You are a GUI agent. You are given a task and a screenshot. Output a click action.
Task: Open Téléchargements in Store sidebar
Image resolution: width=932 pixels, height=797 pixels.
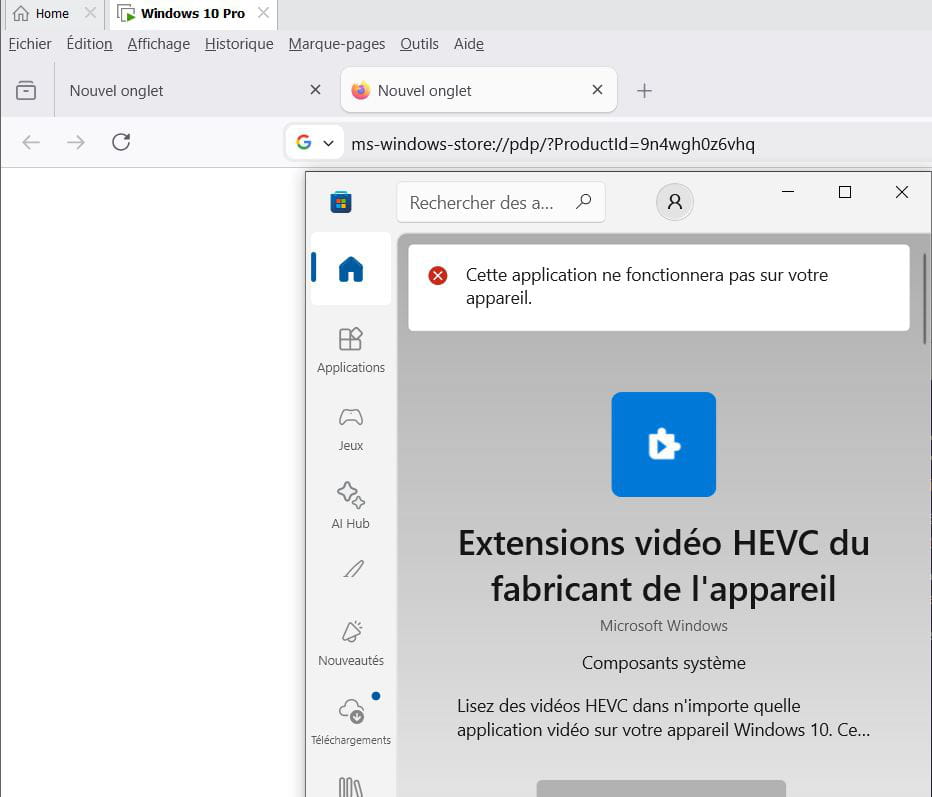pyautogui.click(x=351, y=720)
